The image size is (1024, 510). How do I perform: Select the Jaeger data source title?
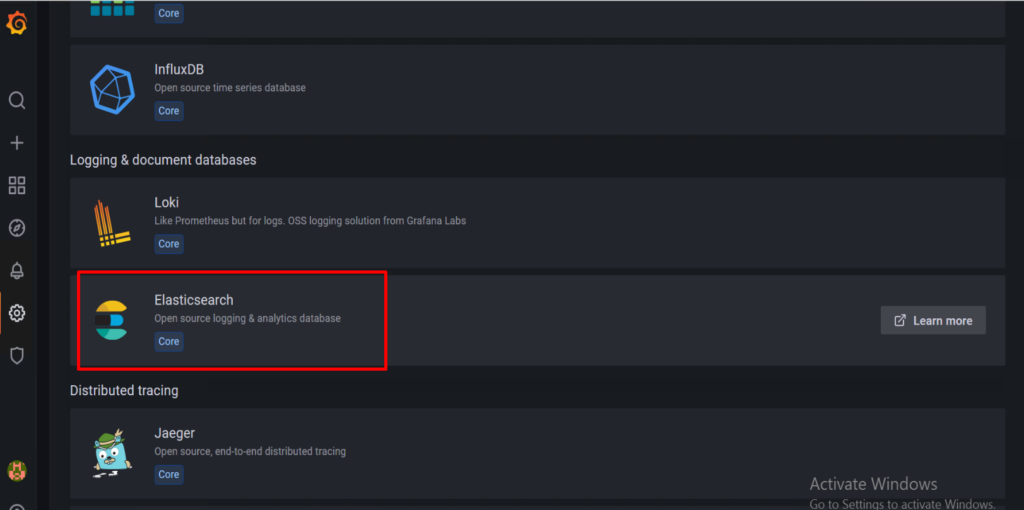coord(175,433)
